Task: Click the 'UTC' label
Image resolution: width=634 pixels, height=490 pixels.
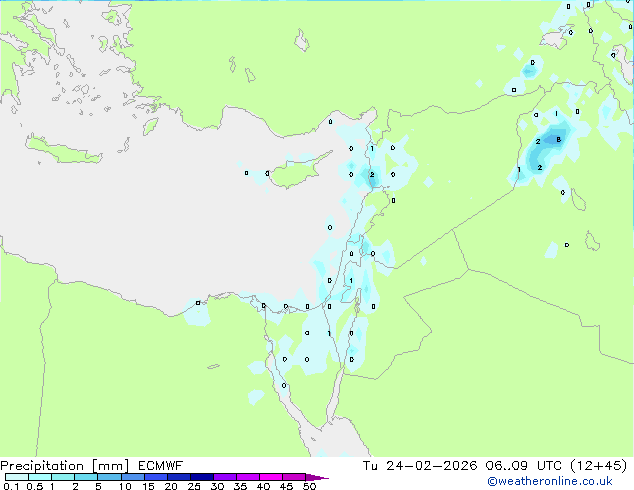Action: [x=549, y=466]
